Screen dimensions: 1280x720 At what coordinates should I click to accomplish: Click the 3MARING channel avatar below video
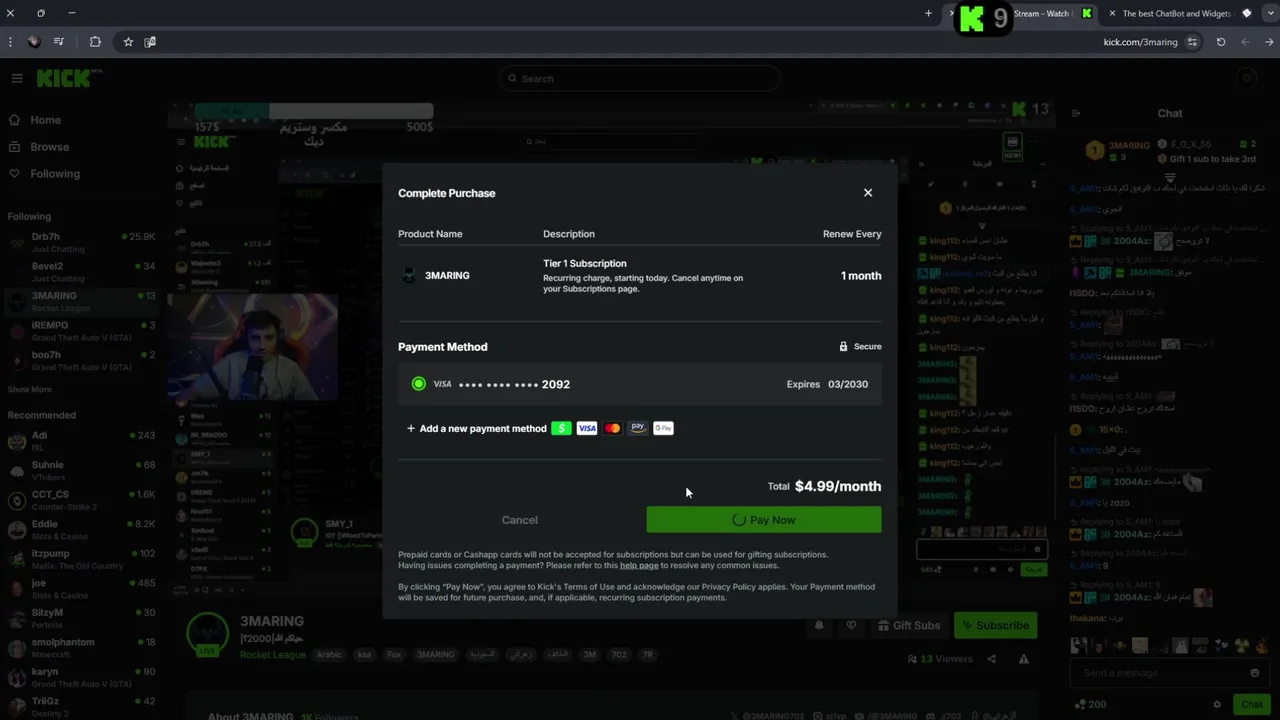[x=207, y=632]
